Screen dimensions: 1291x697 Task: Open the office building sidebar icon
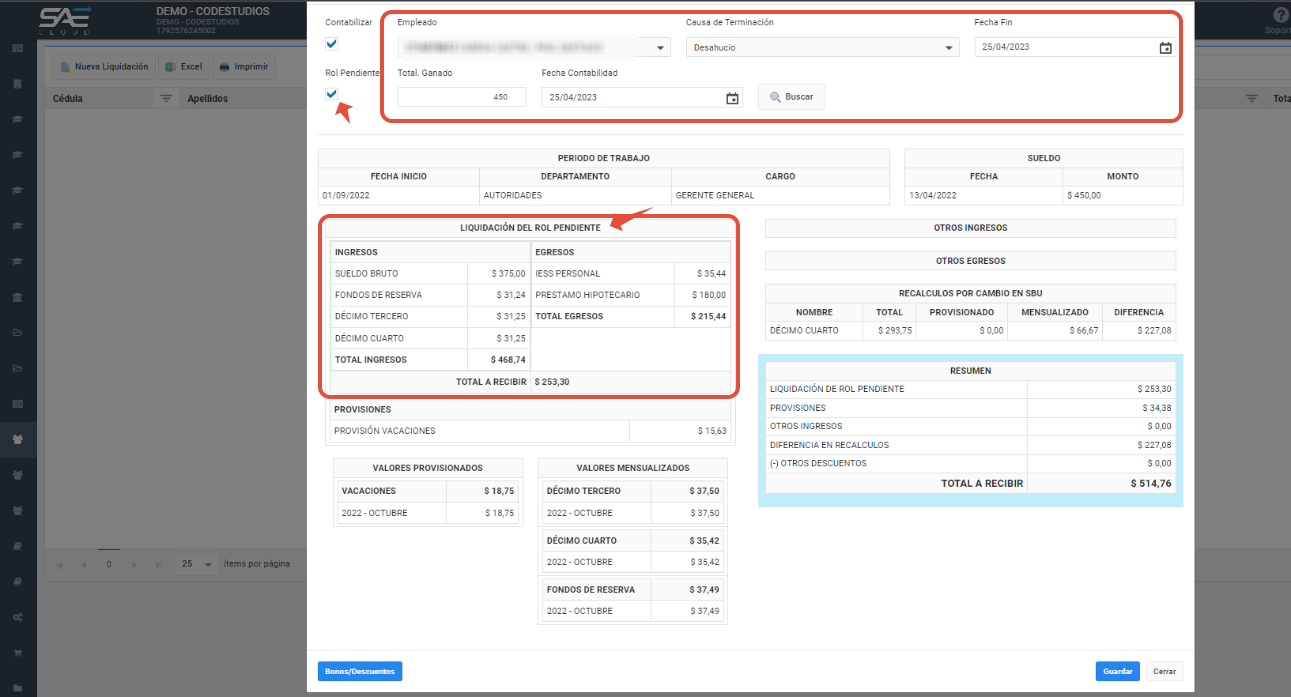pyautogui.click(x=18, y=84)
